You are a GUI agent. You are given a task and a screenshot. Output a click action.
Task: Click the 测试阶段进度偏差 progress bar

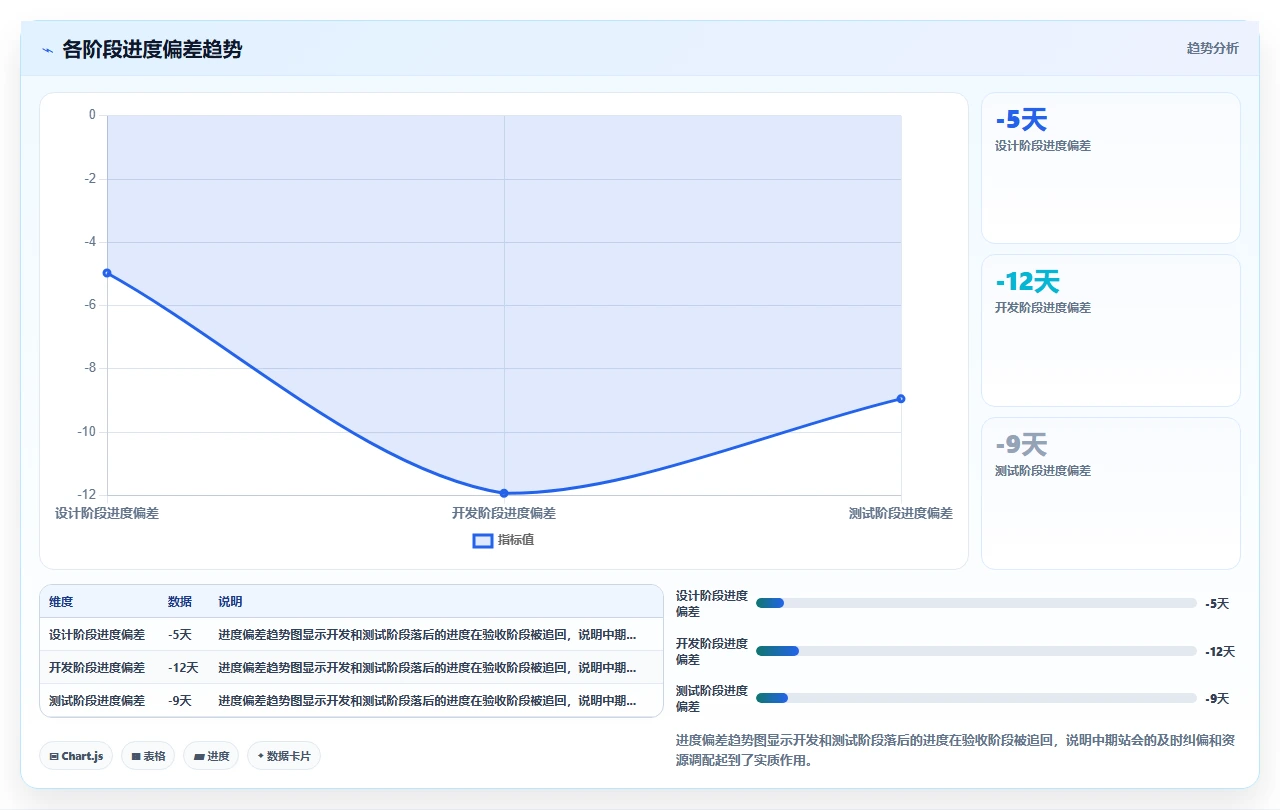pyautogui.click(x=976, y=698)
